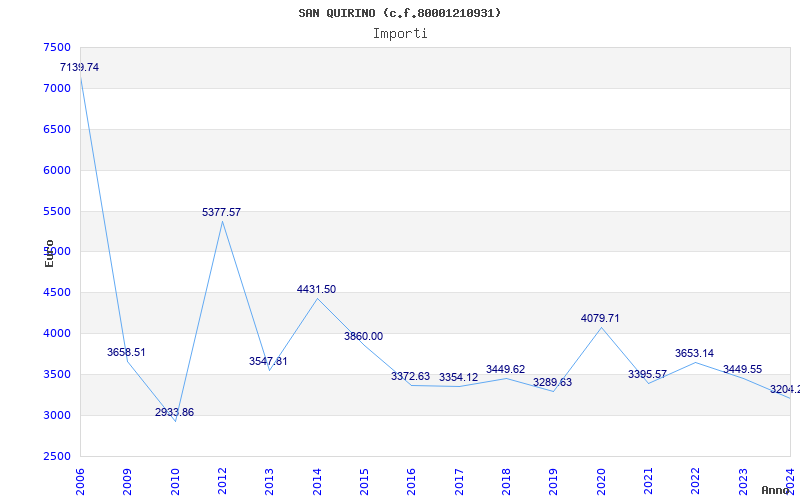Click the 2010 x-axis year label

pyautogui.click(x=175, y=482)
